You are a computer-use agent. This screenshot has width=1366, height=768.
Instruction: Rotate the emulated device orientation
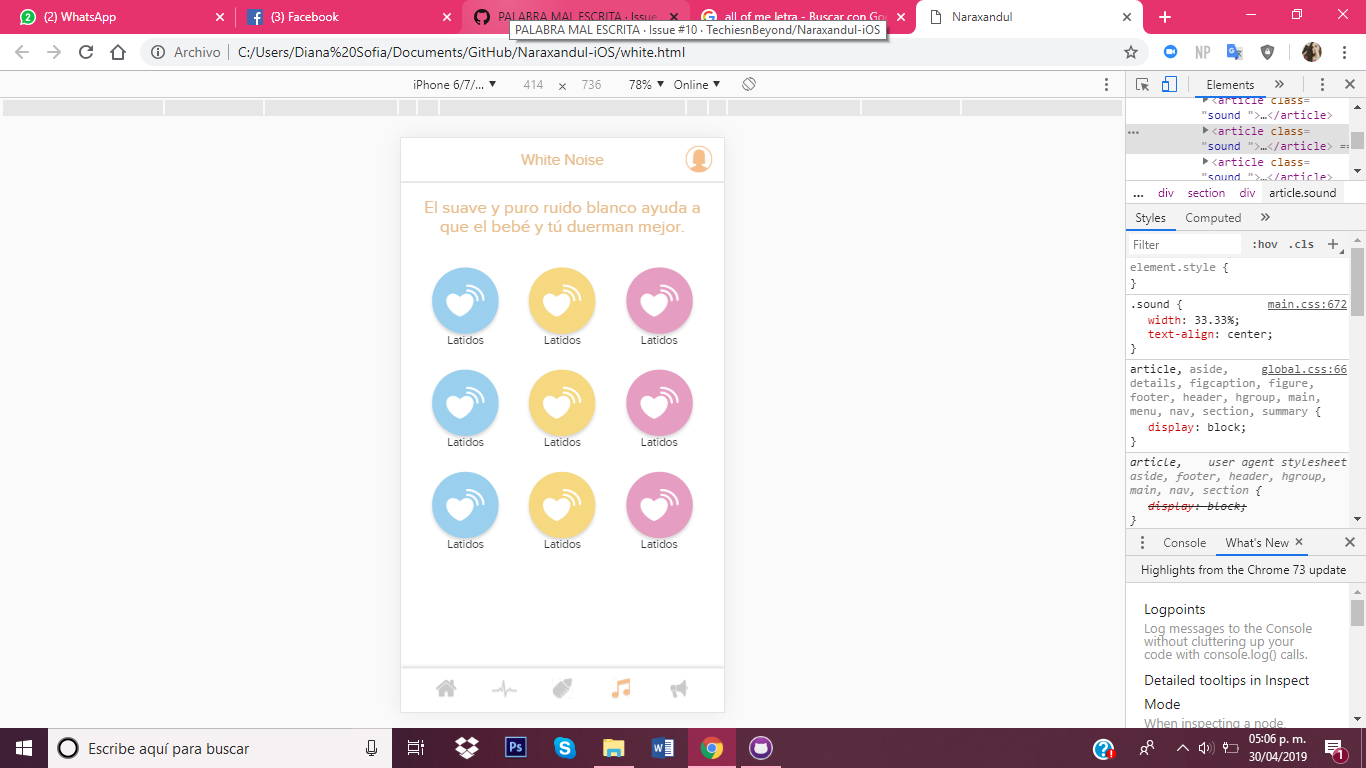coord(748,85)
